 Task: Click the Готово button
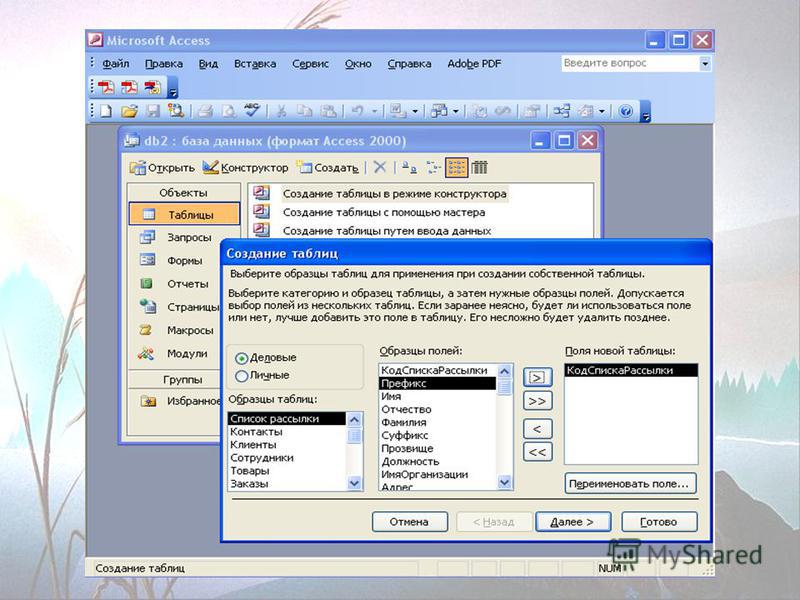pyautogui.click(x=659, y=522)
